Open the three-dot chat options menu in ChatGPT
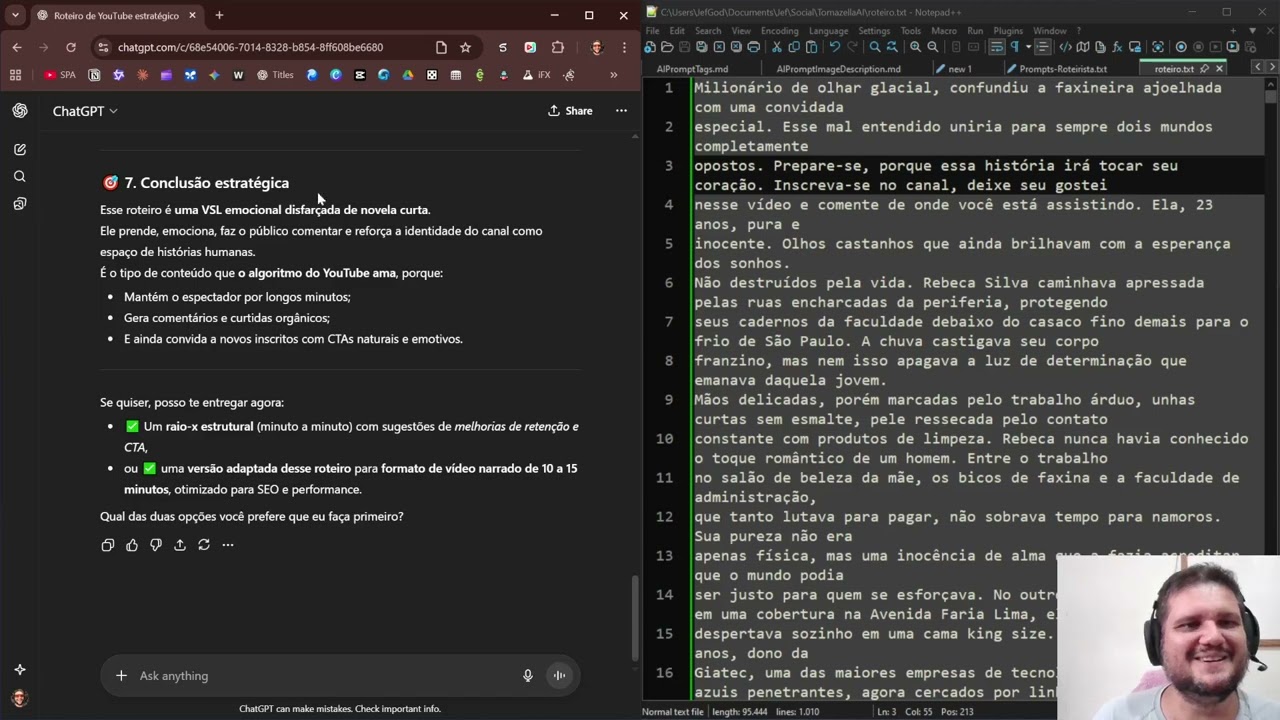 (621, 111)
